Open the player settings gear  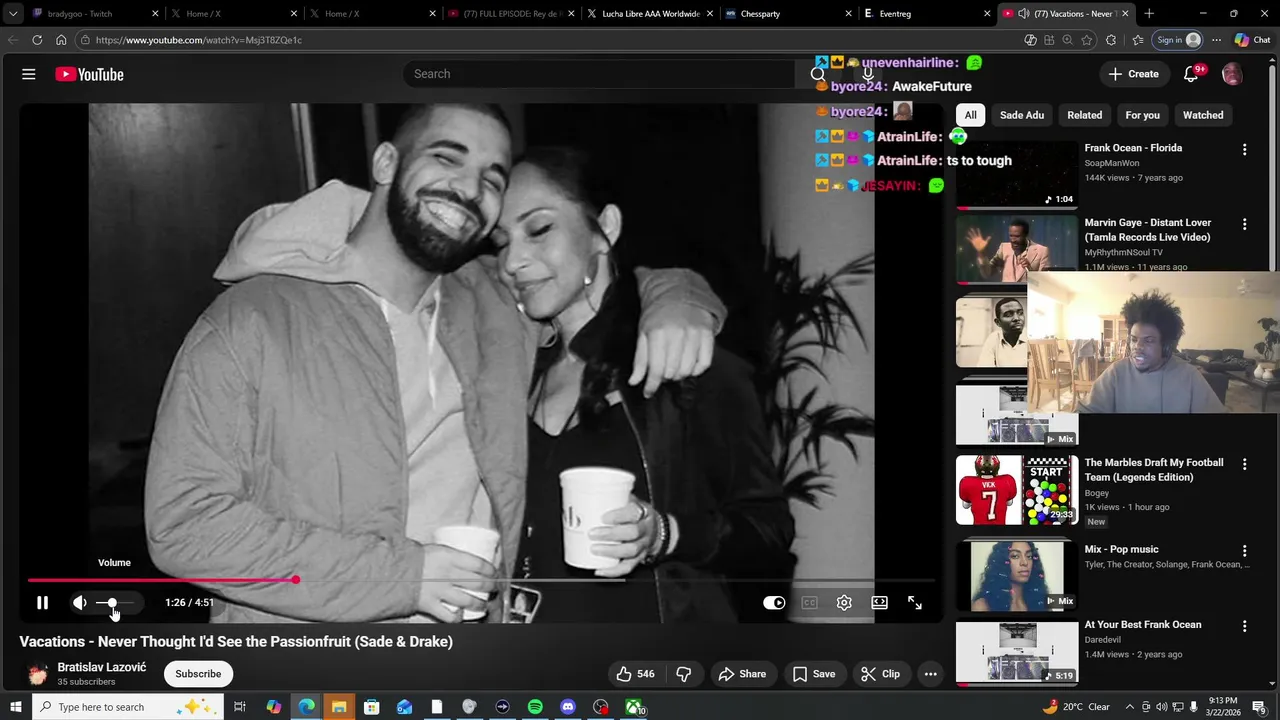point(844,602)
